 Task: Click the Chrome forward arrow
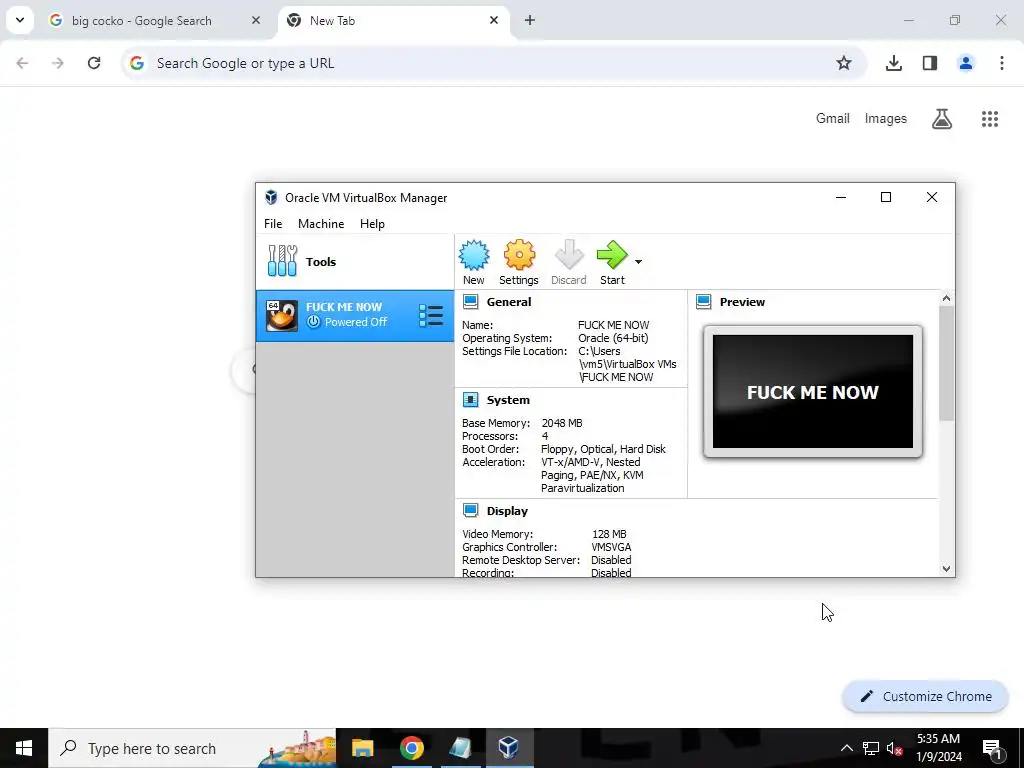[x=58, y=63]
